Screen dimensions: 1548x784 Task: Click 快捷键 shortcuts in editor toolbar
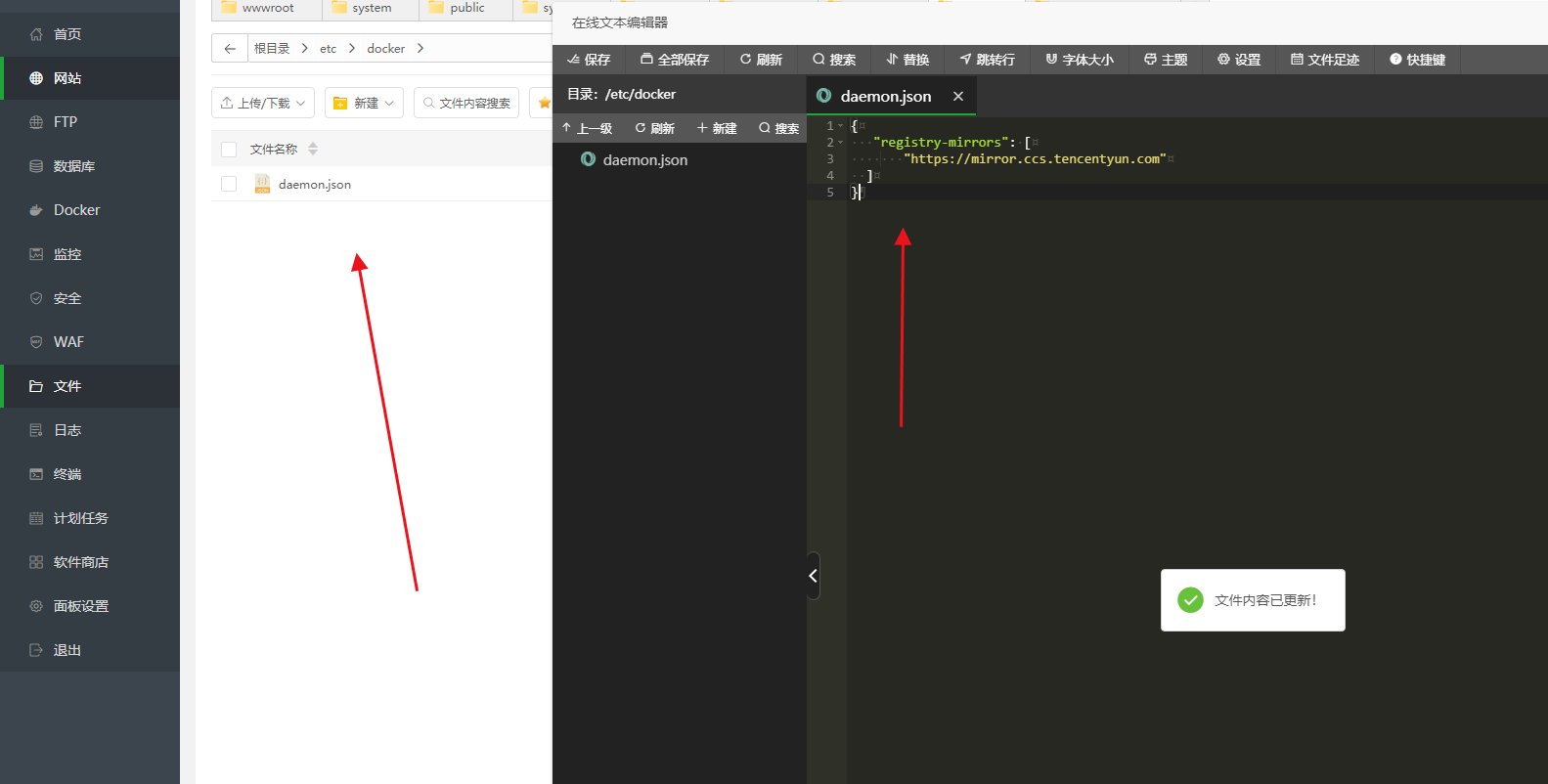pyautogui.click(x=1417, y=60)
